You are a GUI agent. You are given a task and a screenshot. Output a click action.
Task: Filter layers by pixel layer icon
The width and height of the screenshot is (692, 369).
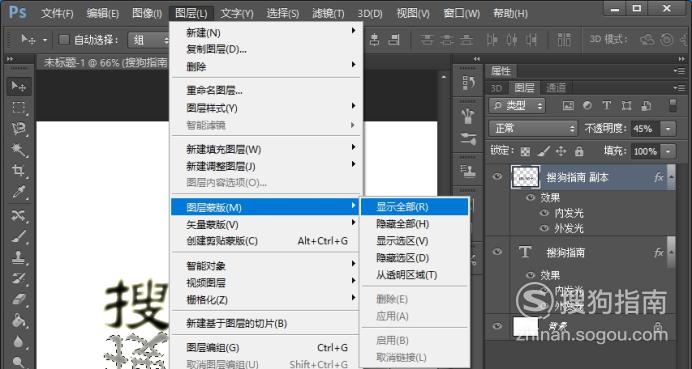coord(568,105)
